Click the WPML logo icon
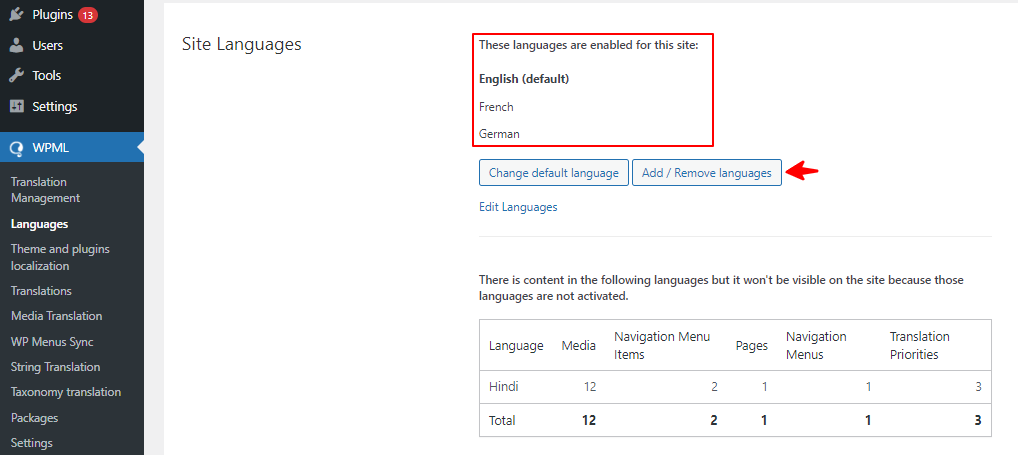The height and width of the screenshot is (455, 1018). (x=17, y=148)
